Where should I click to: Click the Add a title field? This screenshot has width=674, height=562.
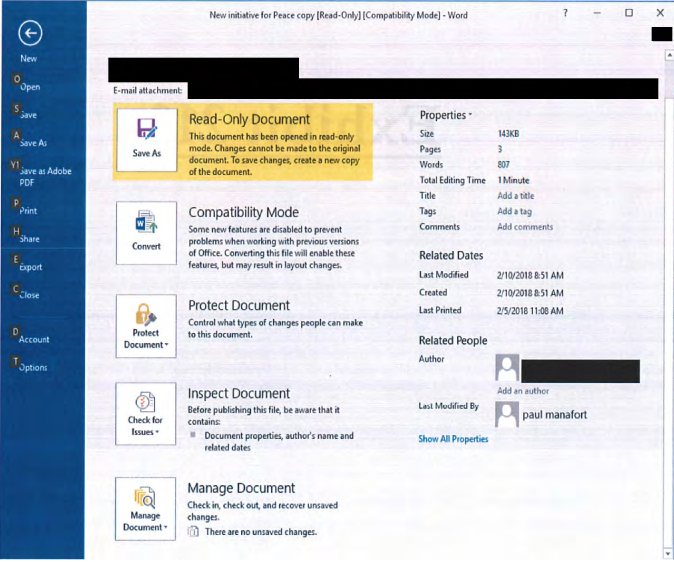pyautogui.click(x=516, y=196)
